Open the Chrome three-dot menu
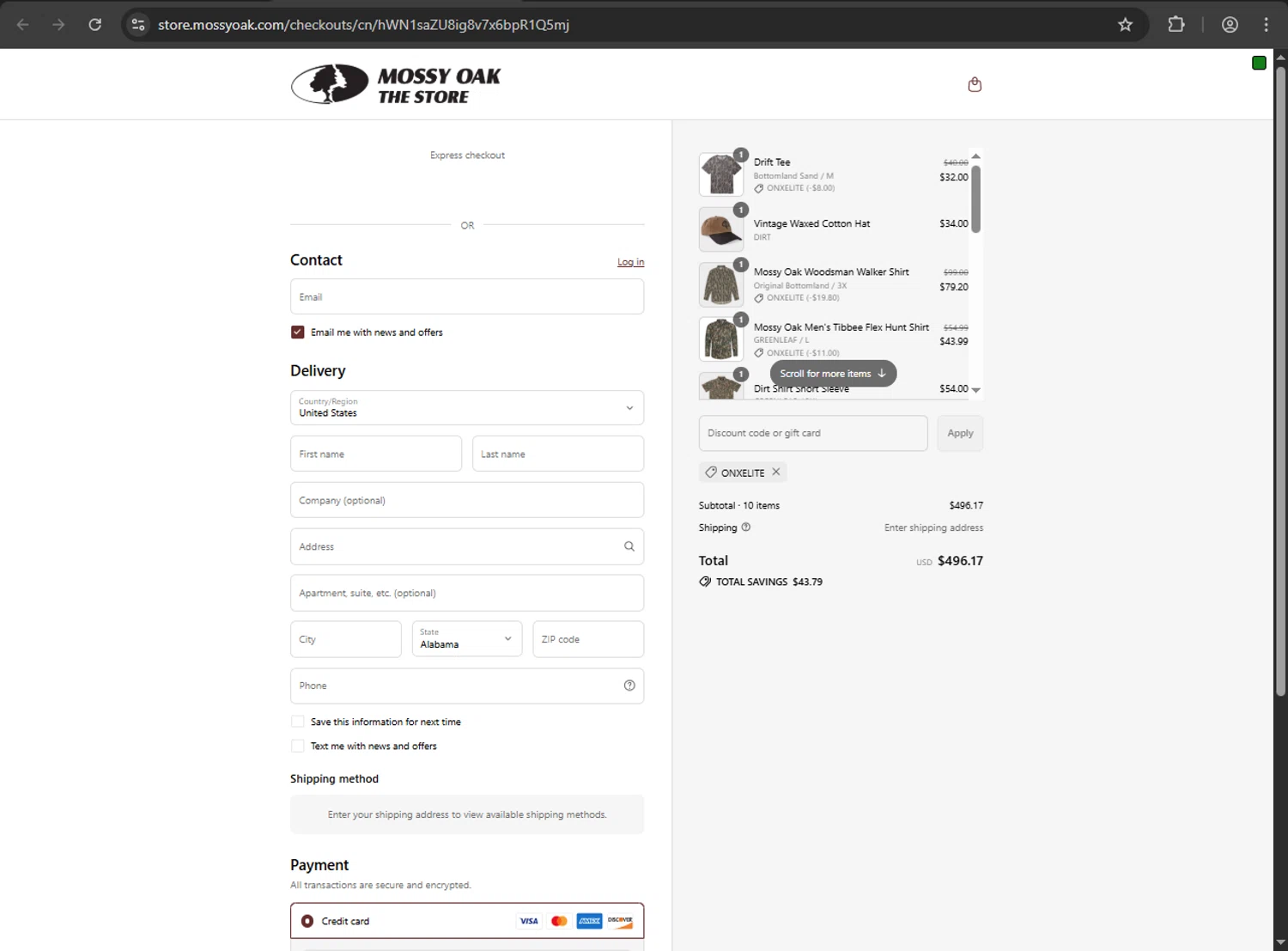Image resolution: width=1288 pixels, height=951 pixels. (1266, 25)
